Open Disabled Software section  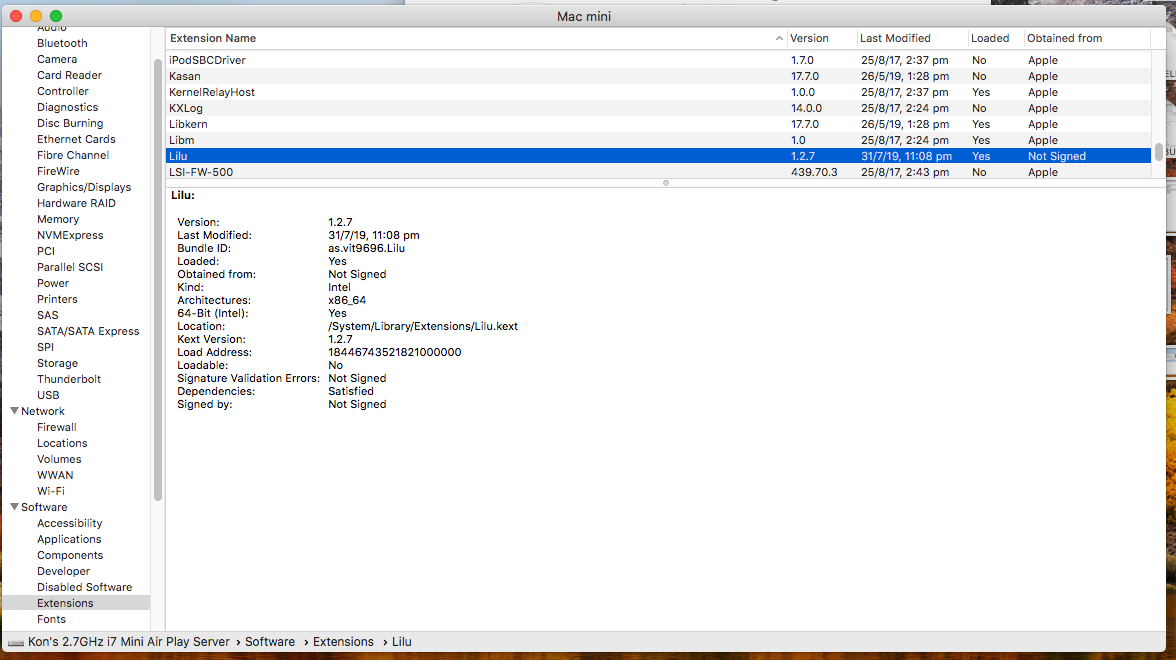click(x=85, y=587)
